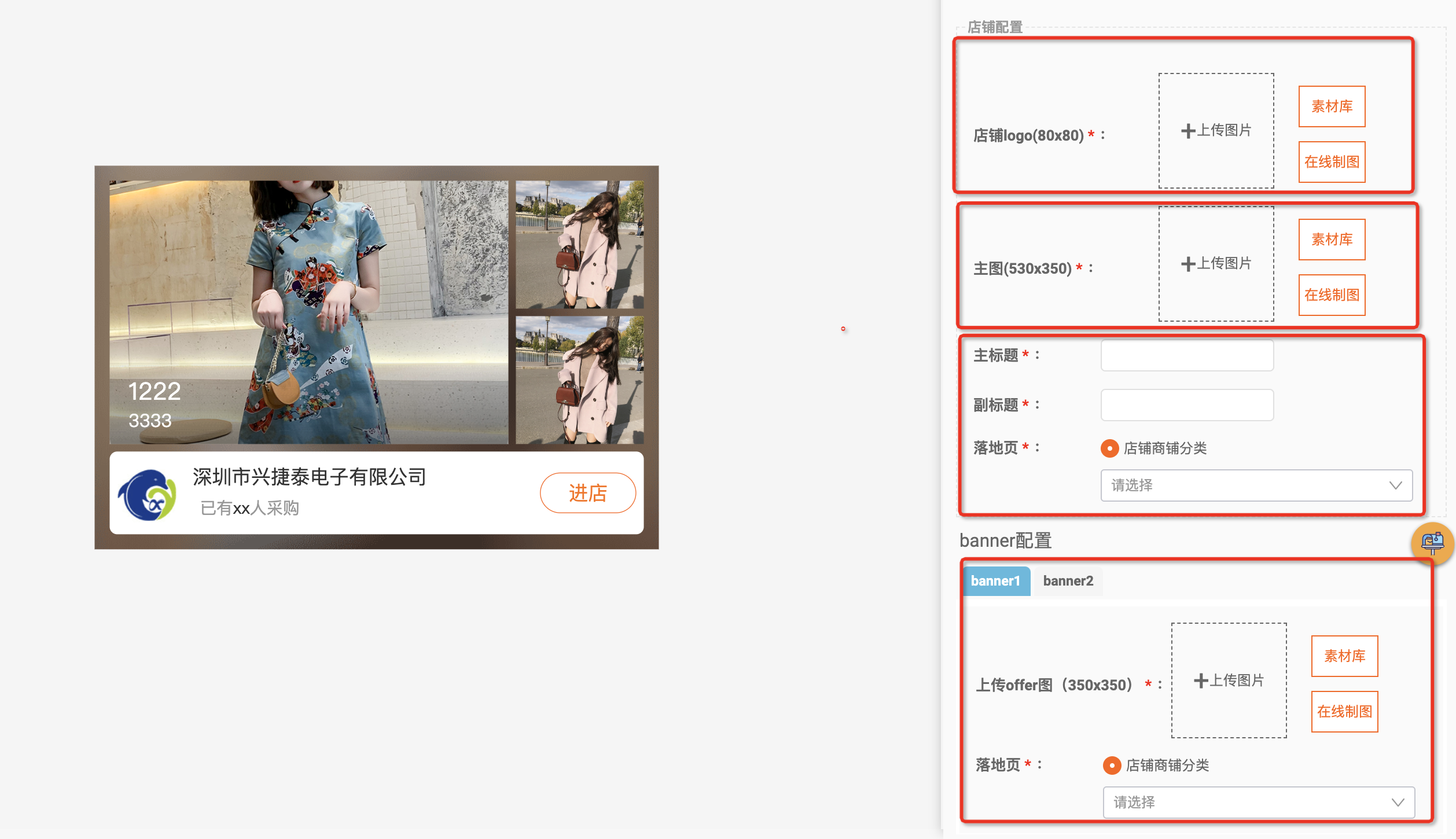Viewport: 1456px width, 839px height.
Task: Click chevron arrow in store landing page select
Action: (1395, 485)
